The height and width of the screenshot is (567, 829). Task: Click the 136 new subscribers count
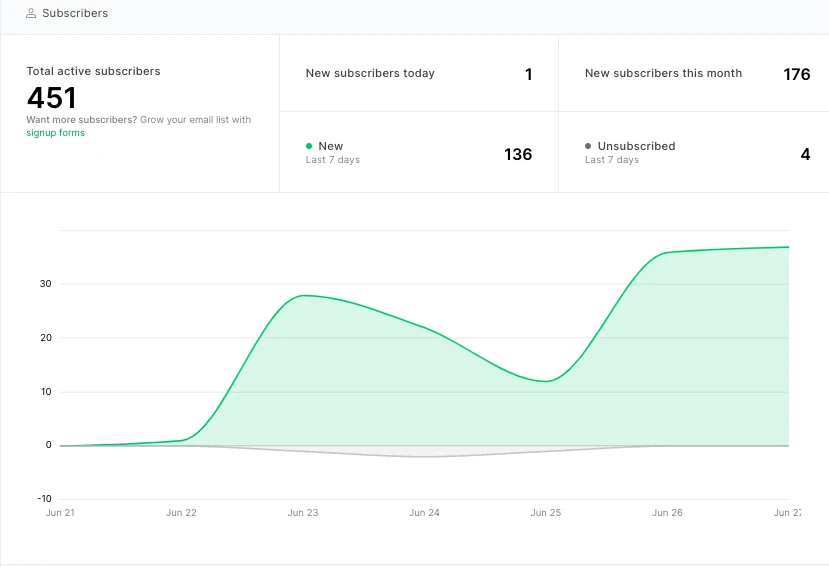point(518,154)
